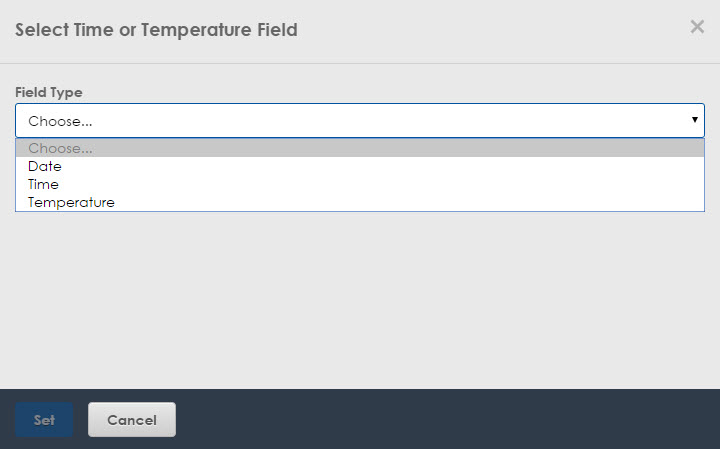The width and height of the screenshot is (720, 449).
Task: Pick Temperature from the Field Type list
Action: (x=360, y=202)
